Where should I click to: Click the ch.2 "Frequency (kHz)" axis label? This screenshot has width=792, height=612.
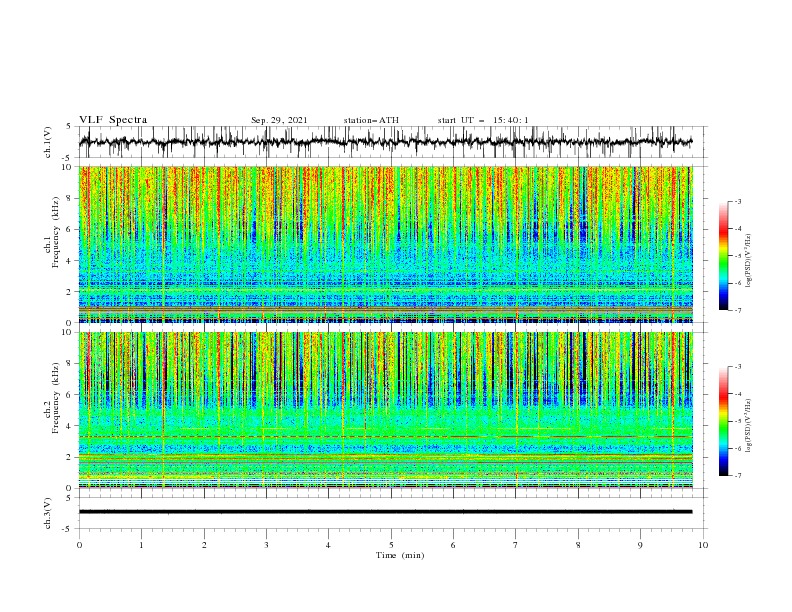point(56,397)
